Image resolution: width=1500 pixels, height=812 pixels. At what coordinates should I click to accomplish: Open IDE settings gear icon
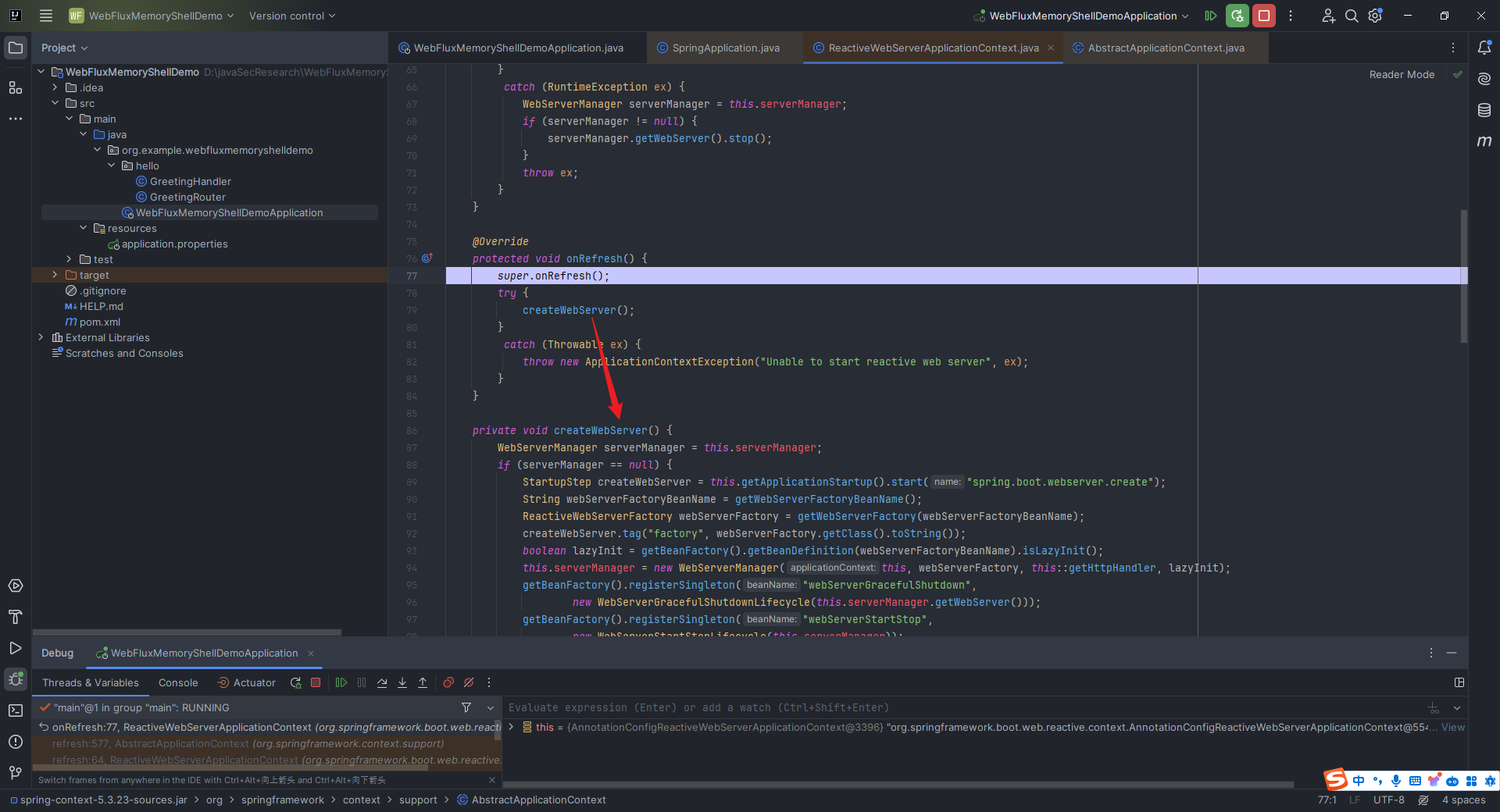click(x=1375, y=16)
